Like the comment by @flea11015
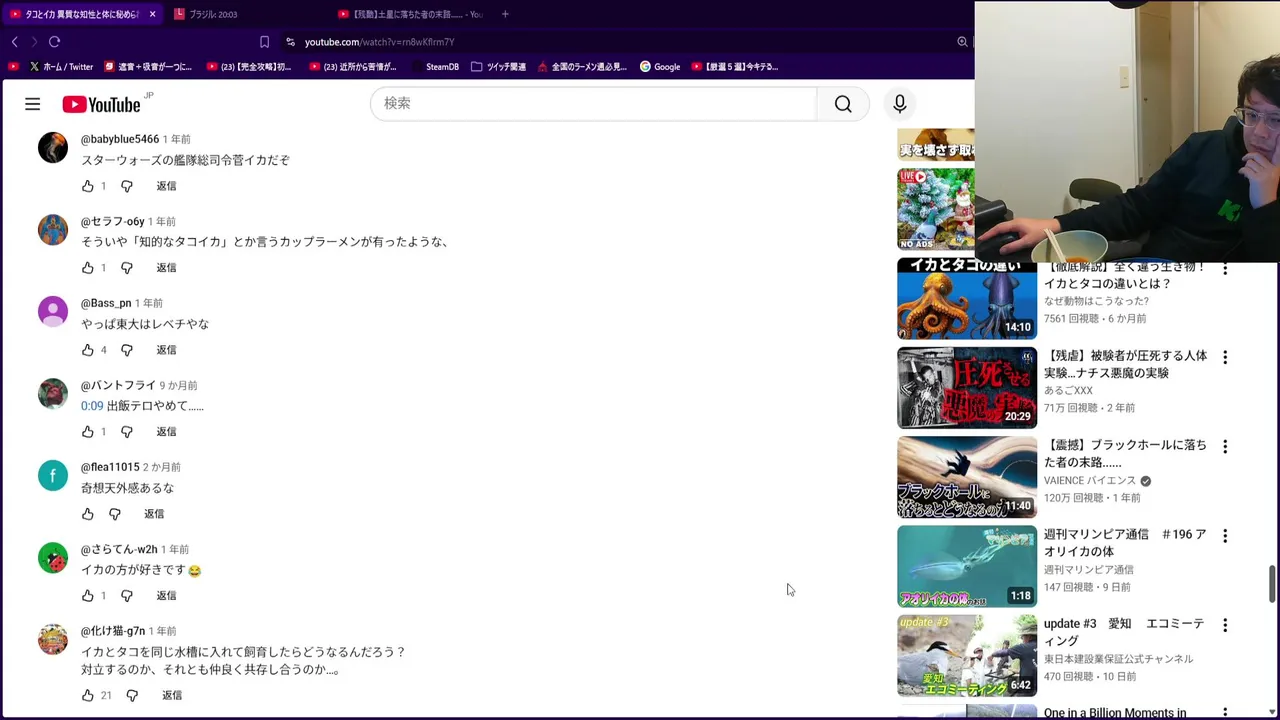Viewport: 1280px width, 720px height. [88, 514]
